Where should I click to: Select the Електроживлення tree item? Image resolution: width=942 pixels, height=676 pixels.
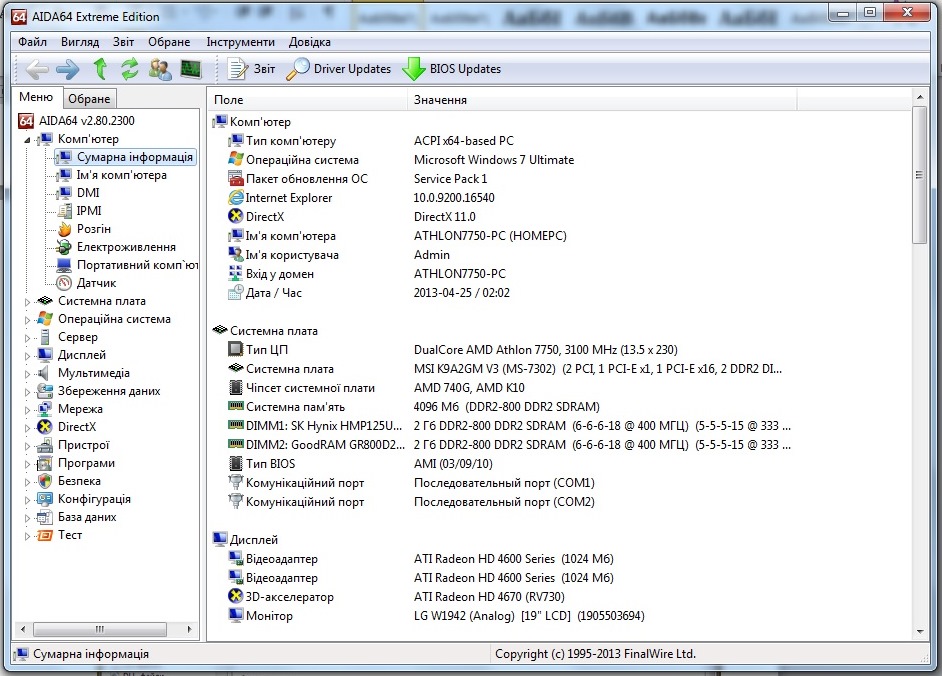(x=116, y=247)
